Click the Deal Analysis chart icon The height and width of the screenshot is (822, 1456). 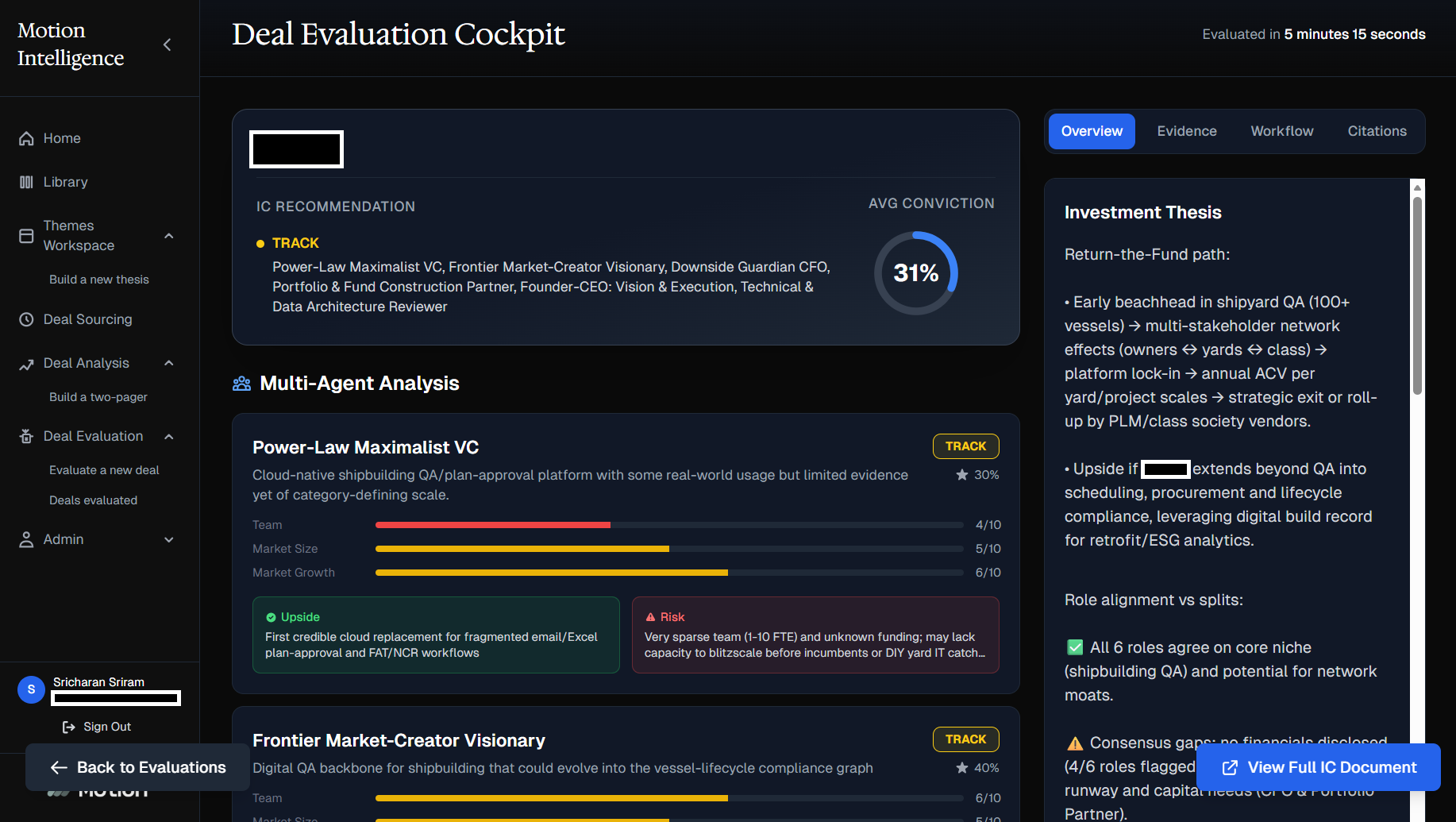[26, 364]
